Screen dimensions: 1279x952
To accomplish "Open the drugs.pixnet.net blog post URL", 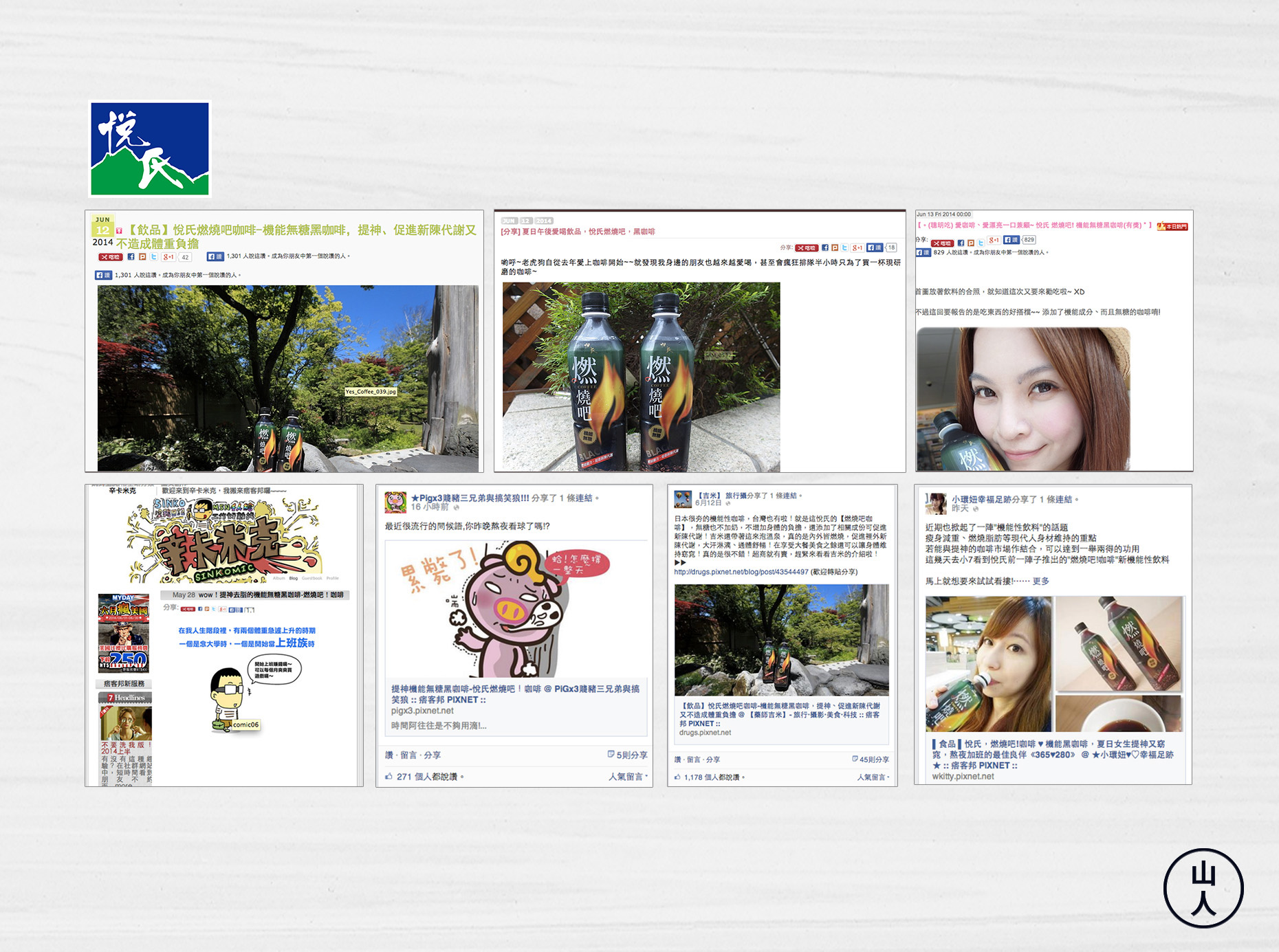I will 741,572.
